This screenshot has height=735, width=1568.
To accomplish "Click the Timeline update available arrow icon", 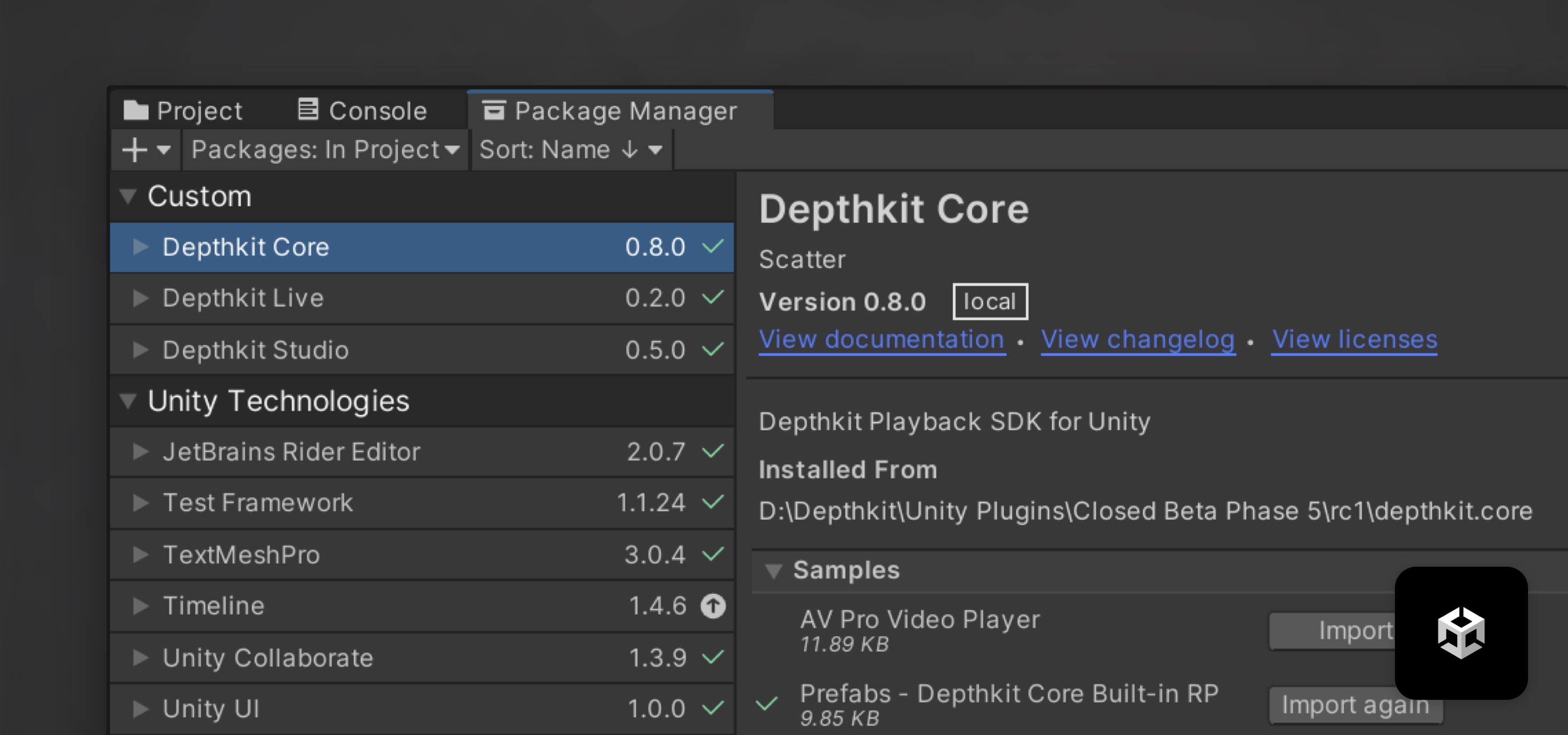I will pyautogui.click(x=713, y=606).
